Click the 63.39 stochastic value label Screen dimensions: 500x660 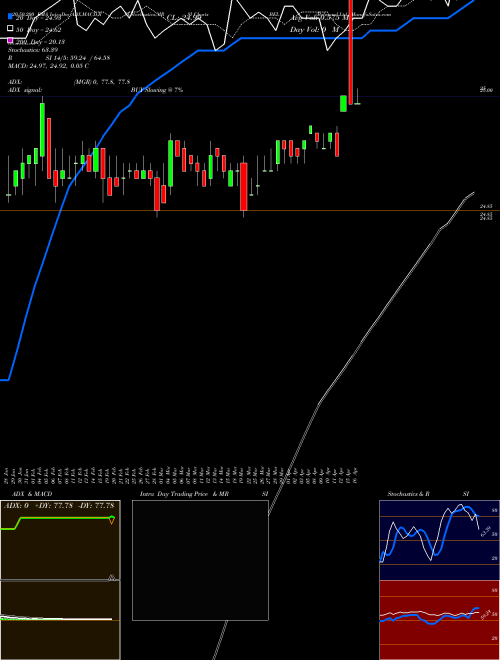[x=486, y=531]
